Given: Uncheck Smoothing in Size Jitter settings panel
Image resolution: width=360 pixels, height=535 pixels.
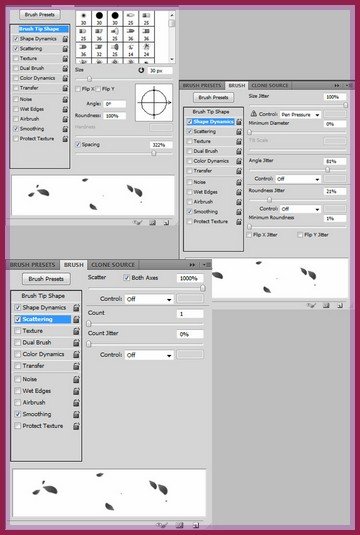Looking at the screenshot, I should click(x=190, y=212).
